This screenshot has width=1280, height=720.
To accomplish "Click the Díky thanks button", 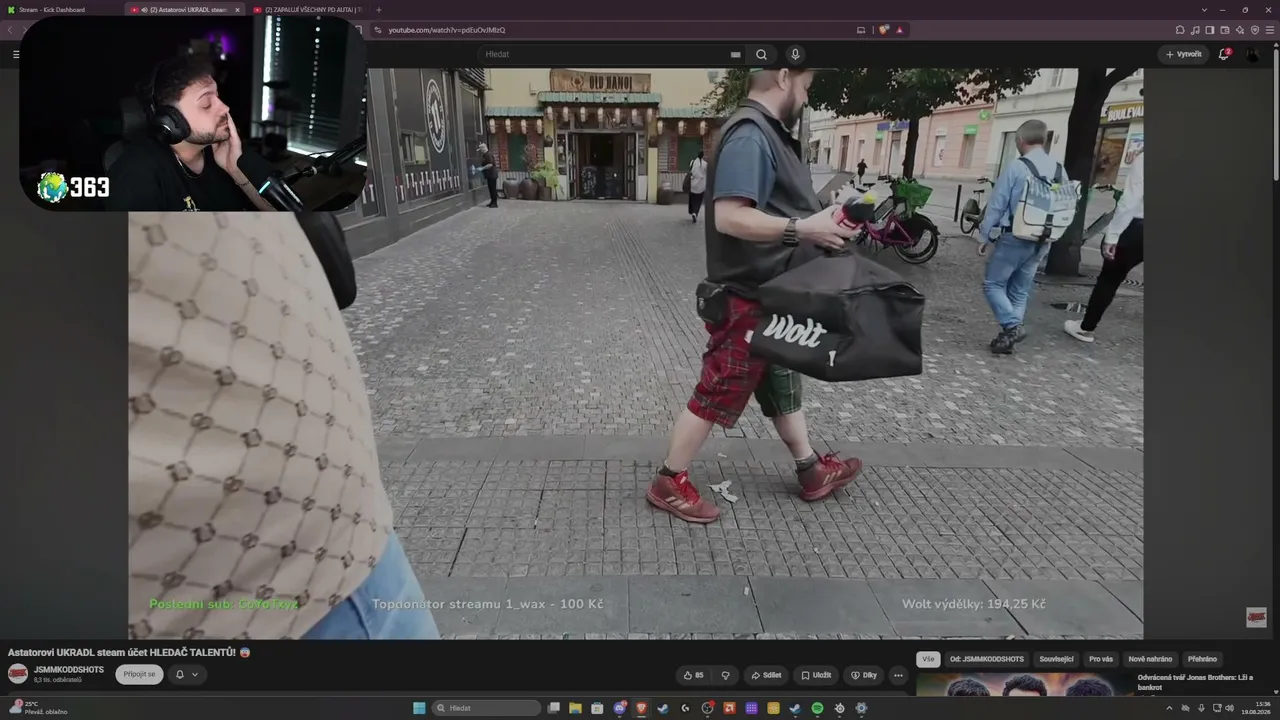I will pos(863,675).
